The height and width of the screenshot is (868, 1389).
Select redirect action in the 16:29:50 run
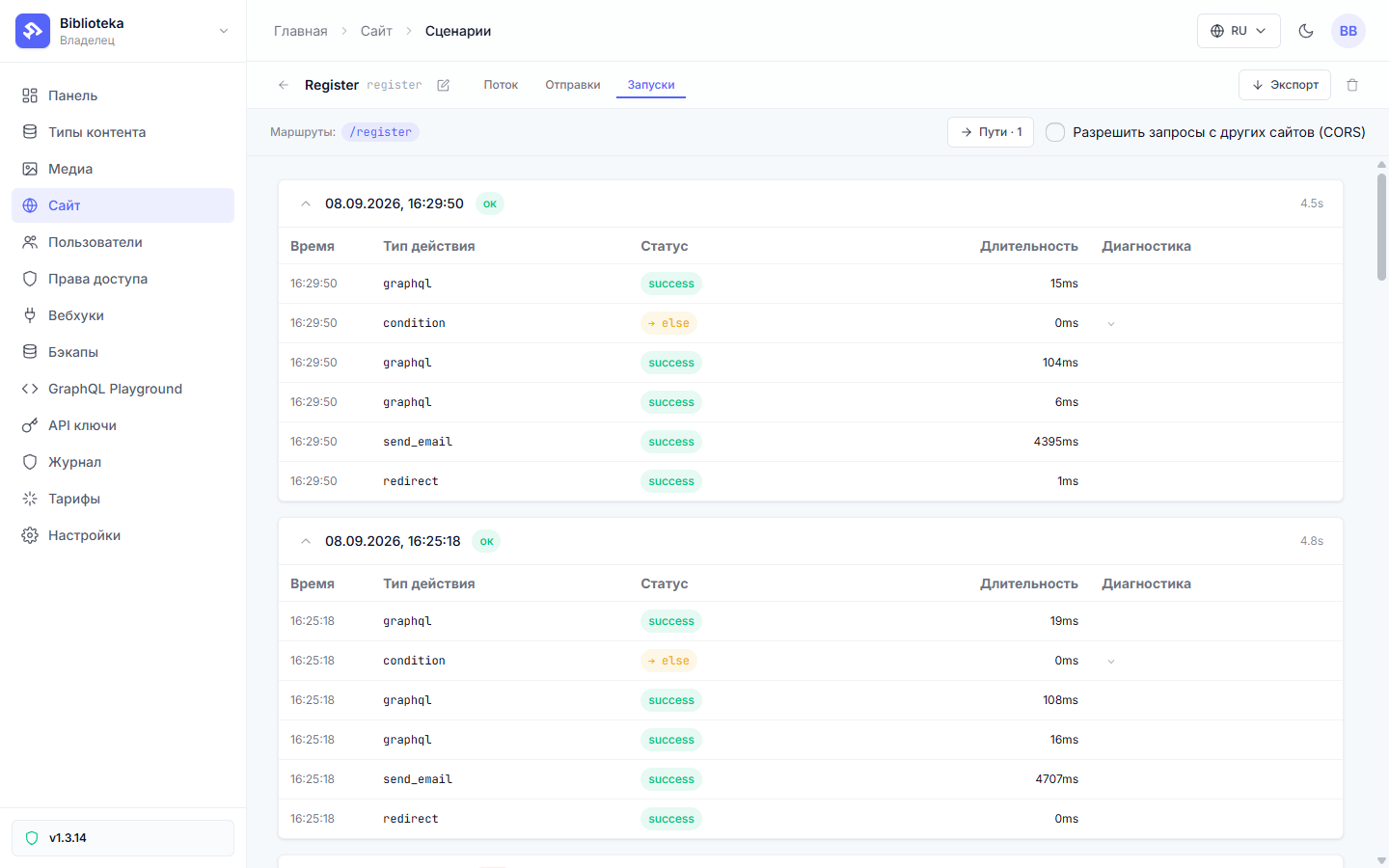pyautogui.click(x=411, y=481)
